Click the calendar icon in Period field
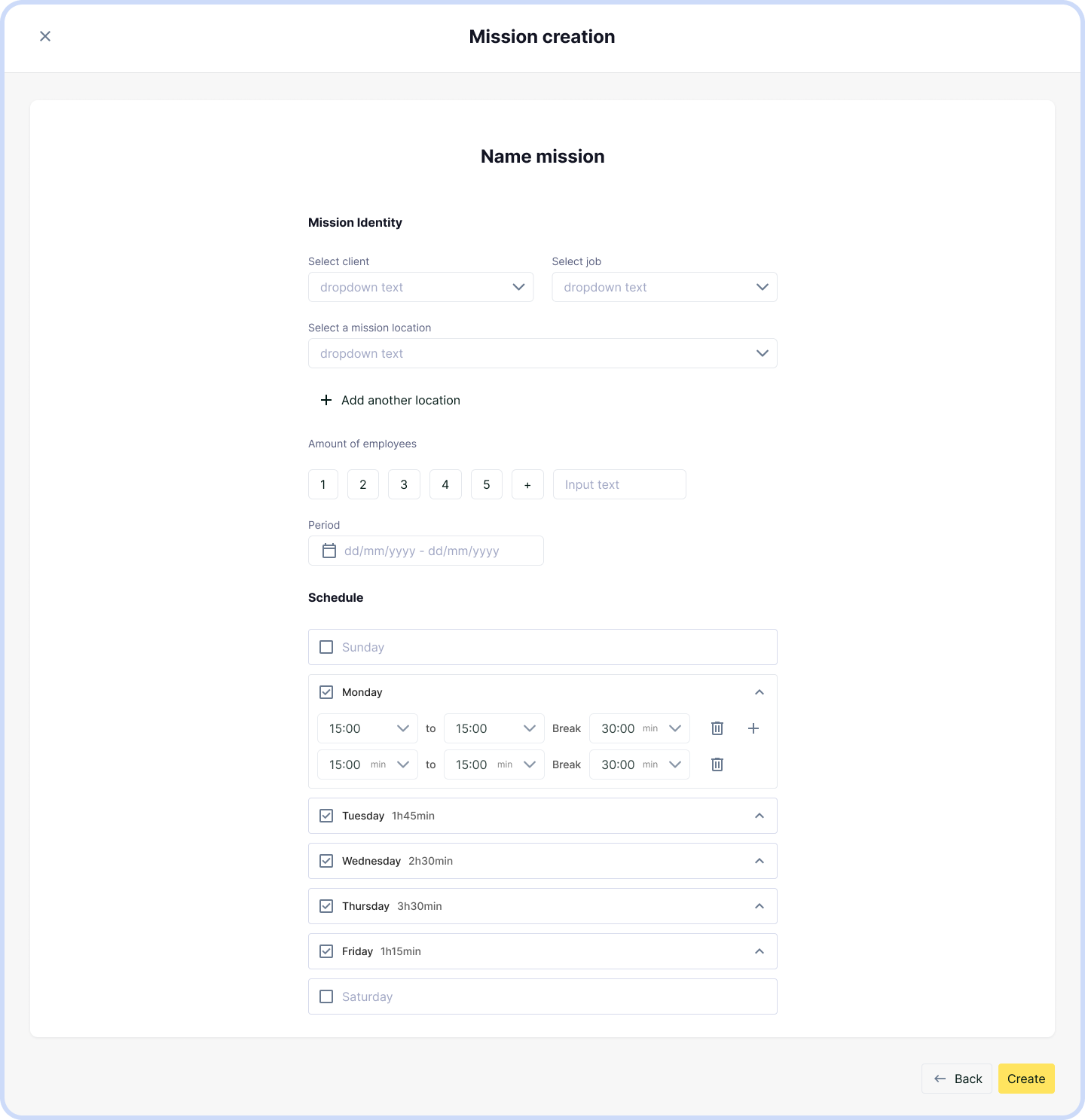Screen dimensions: 1085x1120 329,551
